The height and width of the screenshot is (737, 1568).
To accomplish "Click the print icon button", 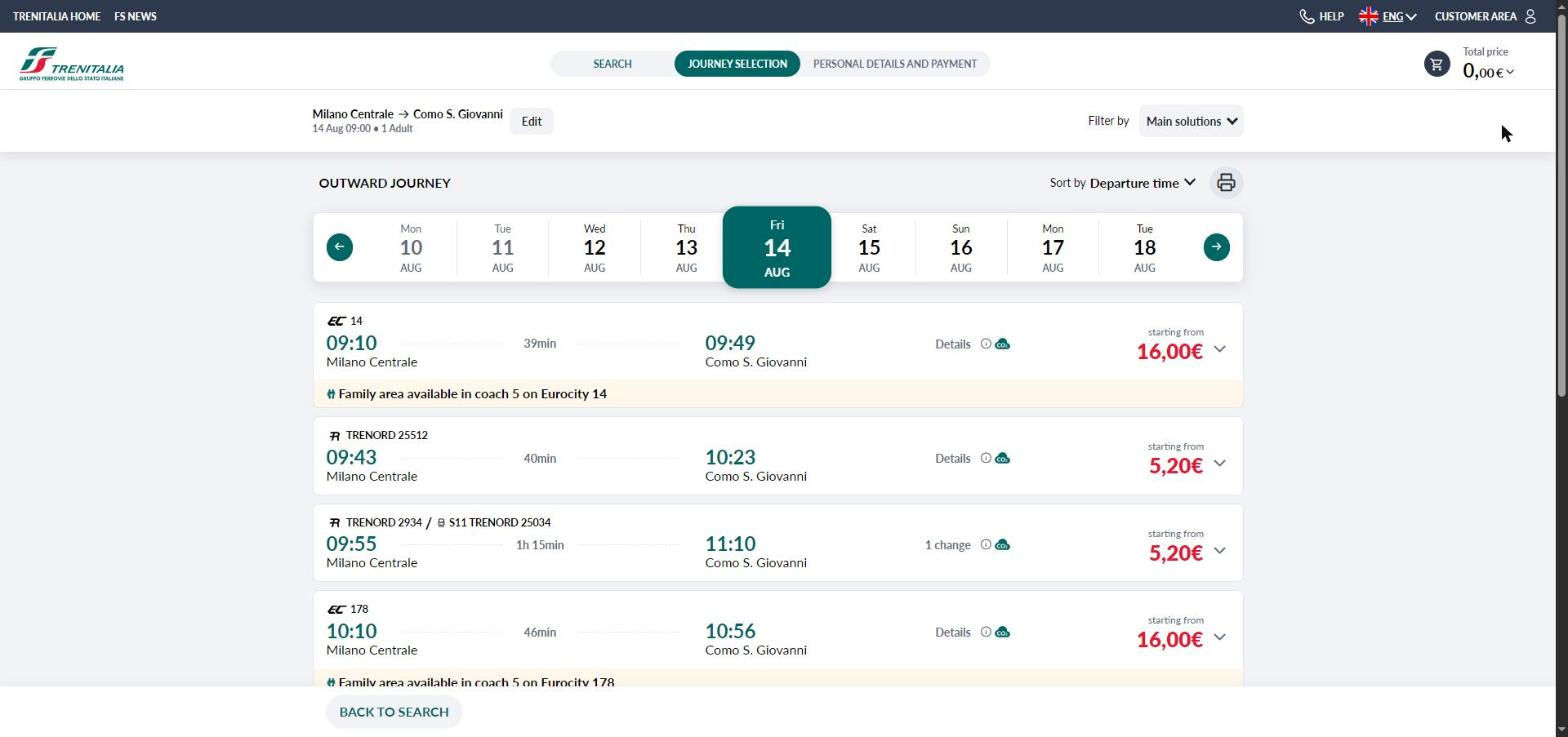I will click(1226, 183).
